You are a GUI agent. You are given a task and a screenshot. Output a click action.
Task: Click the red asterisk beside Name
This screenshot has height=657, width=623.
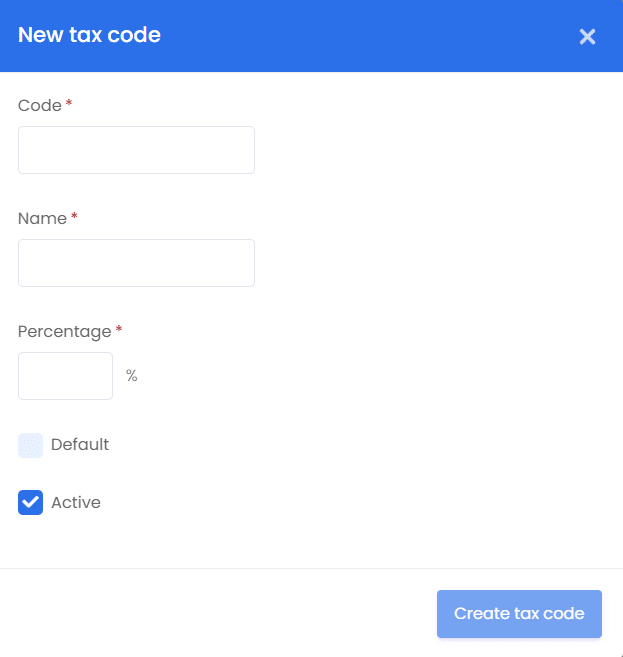pos(74,216)
